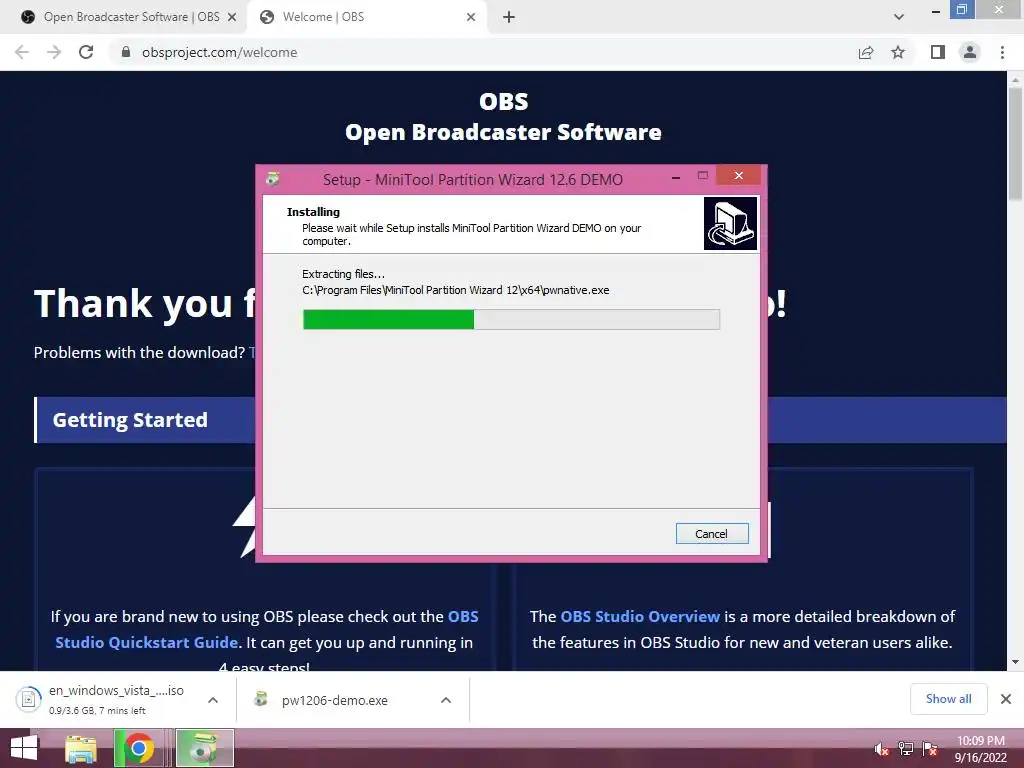Screen dimensions: 1024x768
Task: Open a new Chrome tab
Action: pos(509,17)
